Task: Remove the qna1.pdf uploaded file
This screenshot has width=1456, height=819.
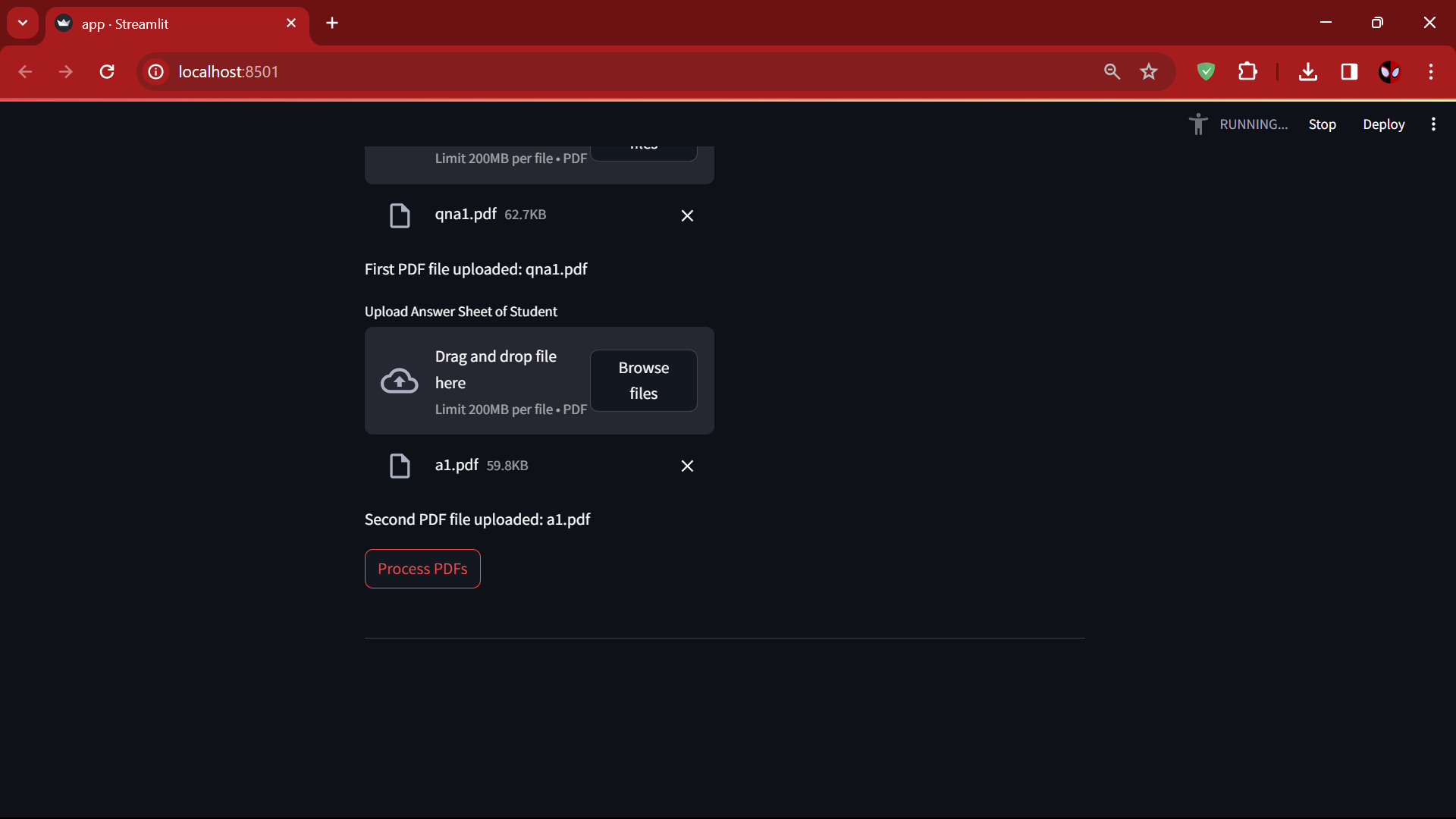Action: pos(687,216)
